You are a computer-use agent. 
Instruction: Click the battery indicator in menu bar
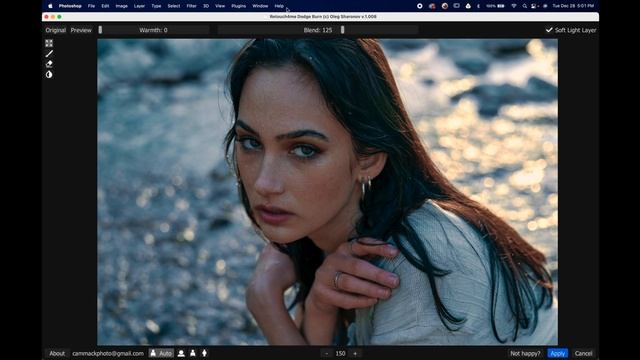(x=496, y=6)
